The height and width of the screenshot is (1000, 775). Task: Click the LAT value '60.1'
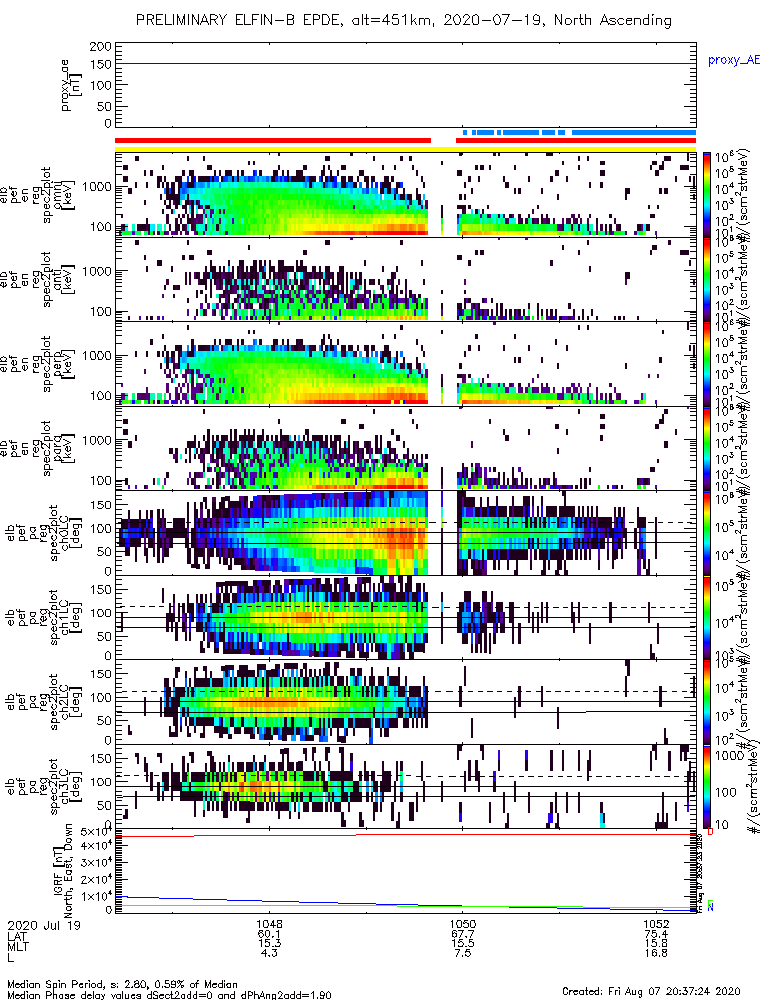pyautogui.click(x=269, y=934)
